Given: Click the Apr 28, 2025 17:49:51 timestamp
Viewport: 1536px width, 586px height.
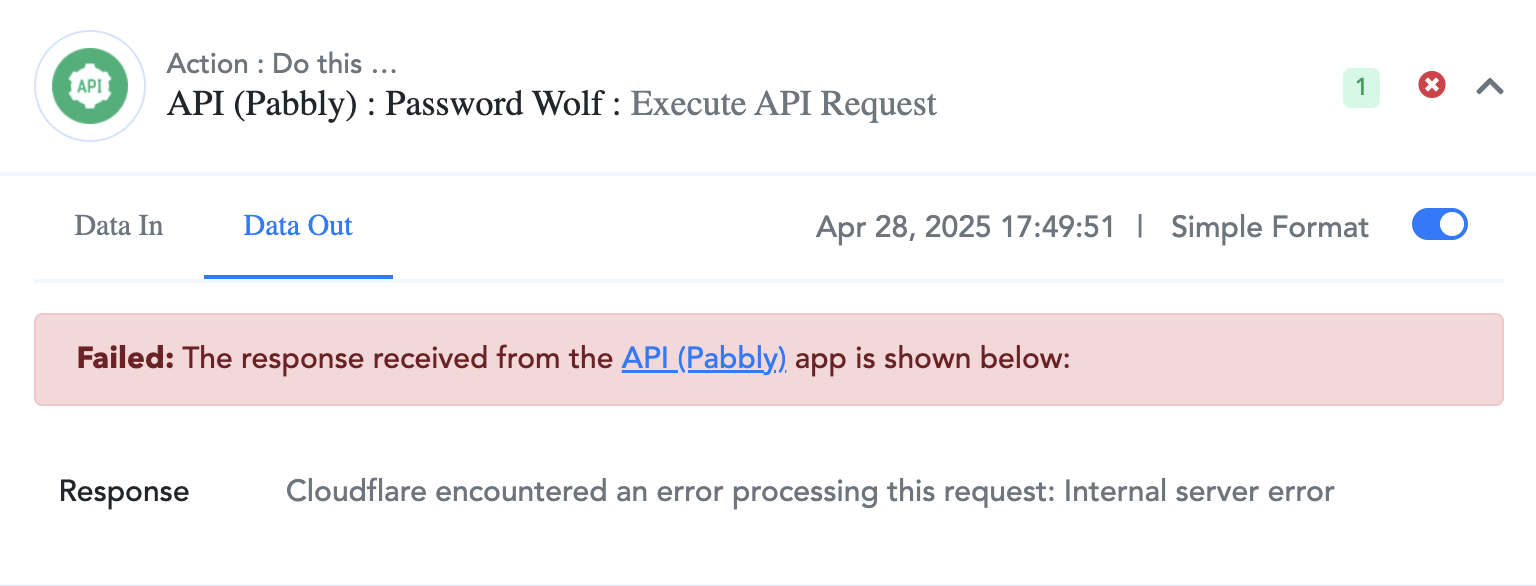Looking at the screenshot, I should (965, 227).
